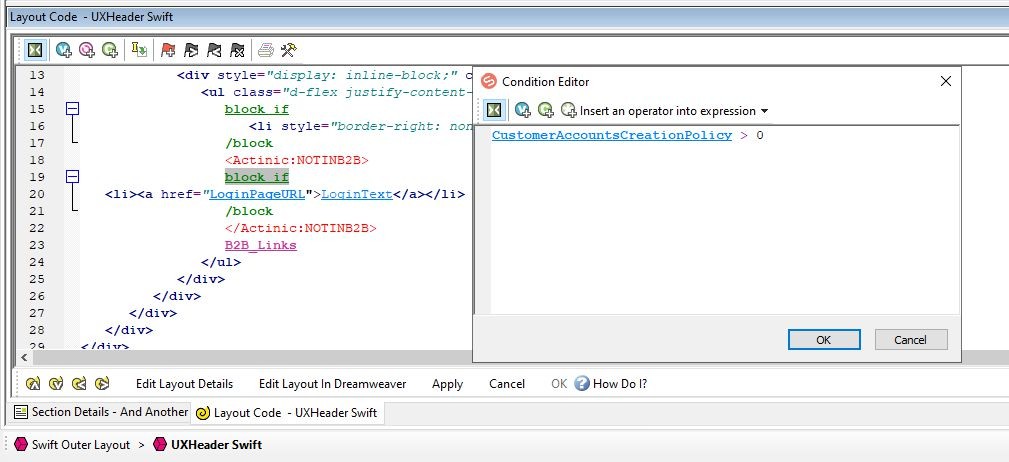Click blue variable icon in Condition Editor
The height and width of the screenshot is (462, 1009).
[x=523, y=111]
